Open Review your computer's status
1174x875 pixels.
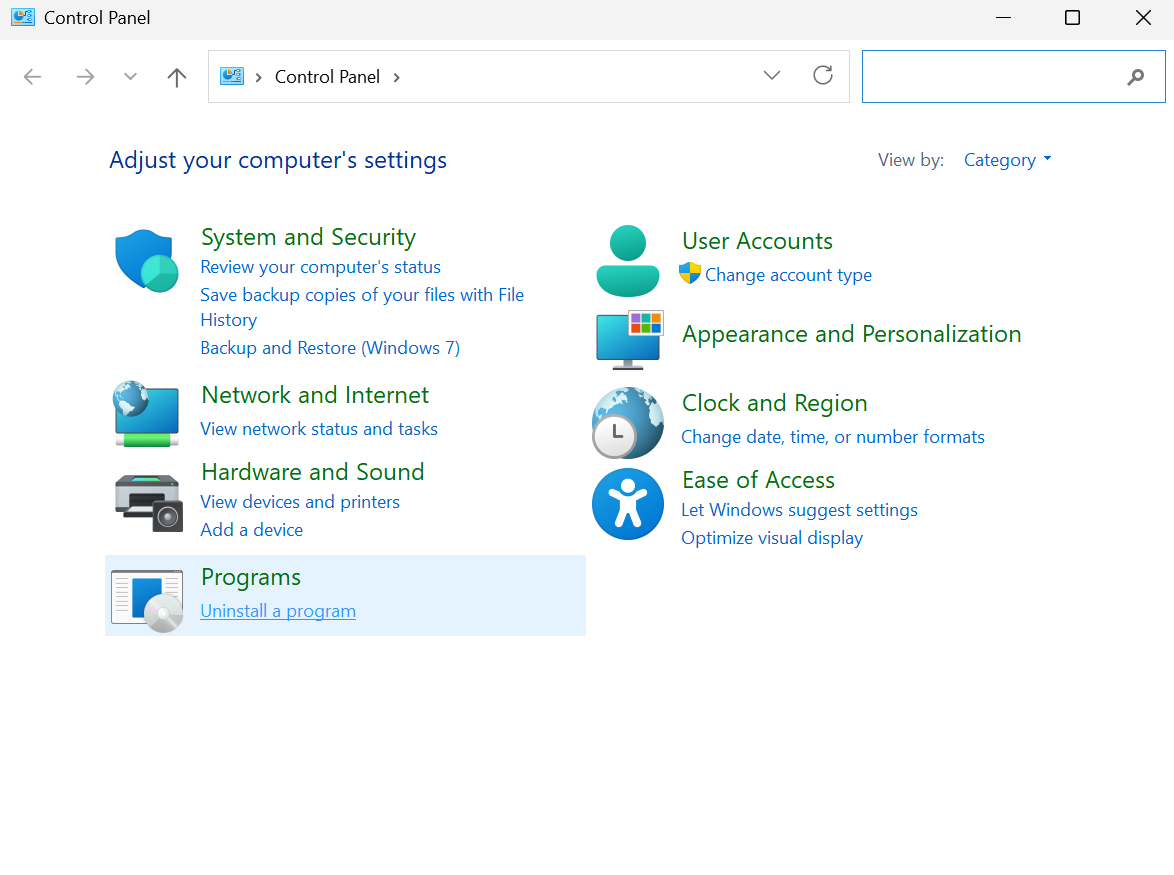pyautogui.click(x=320, y=267)
